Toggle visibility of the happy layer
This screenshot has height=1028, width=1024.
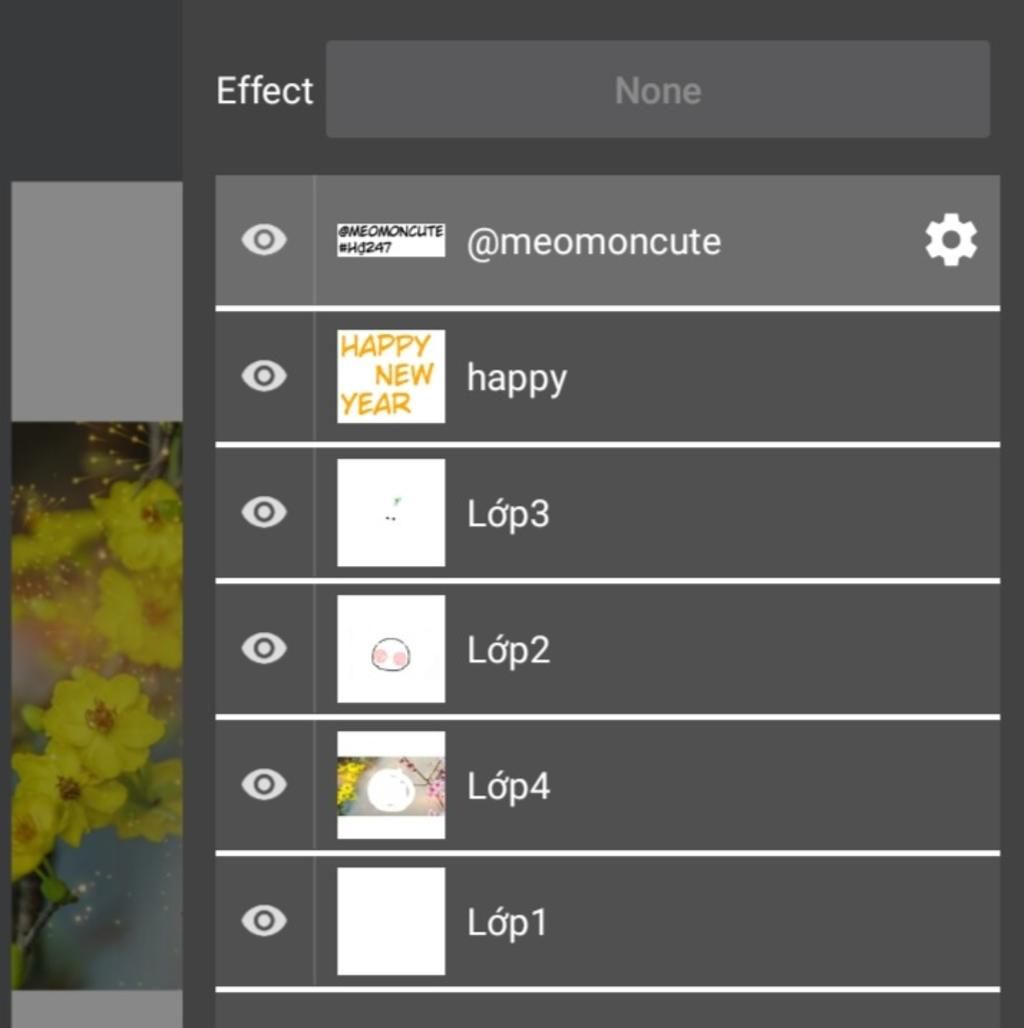coord(264,376)
